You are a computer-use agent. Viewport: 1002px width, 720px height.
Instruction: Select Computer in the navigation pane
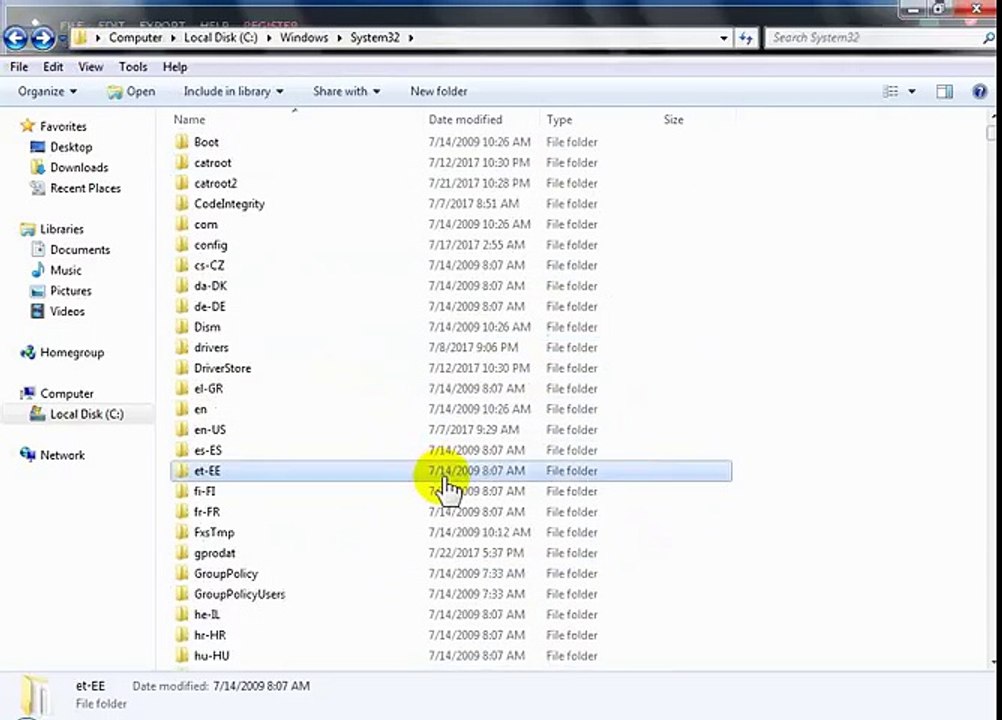click(66, 393)
